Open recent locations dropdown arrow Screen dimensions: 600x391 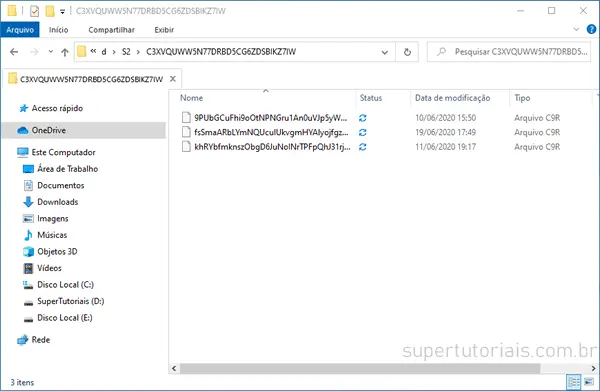[x=51, y=52]
